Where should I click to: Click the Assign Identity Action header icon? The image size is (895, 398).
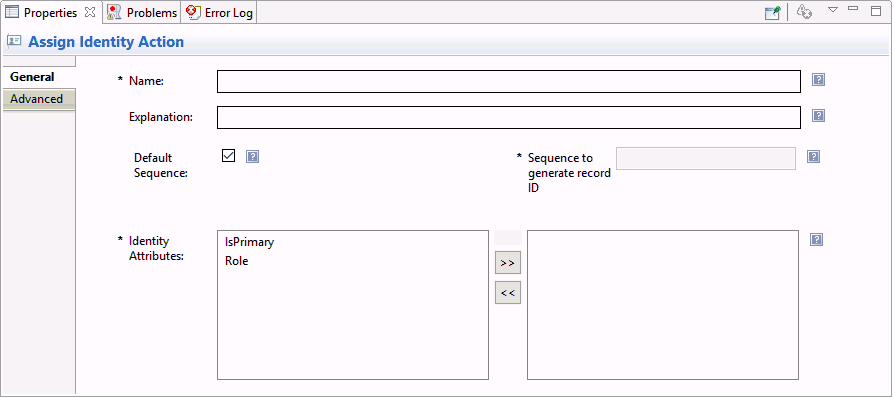tap(14, 41)
